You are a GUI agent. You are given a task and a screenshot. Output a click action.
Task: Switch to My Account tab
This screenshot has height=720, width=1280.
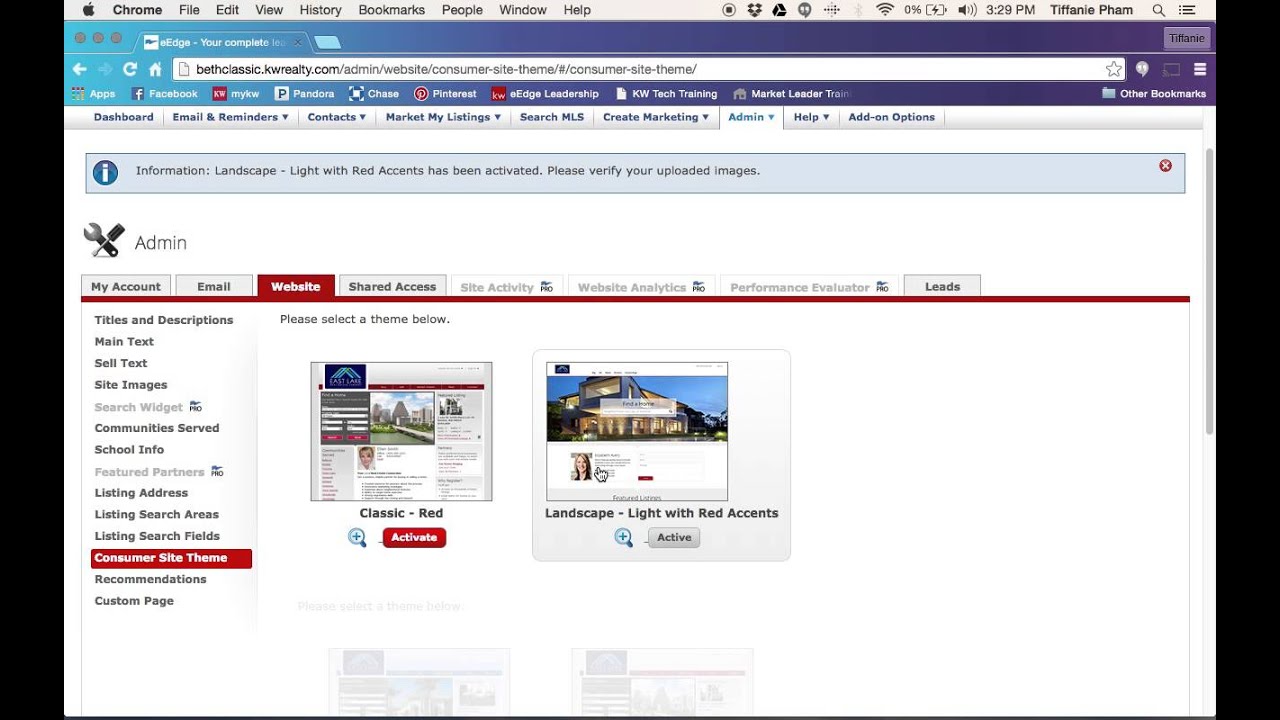[126, 287]
